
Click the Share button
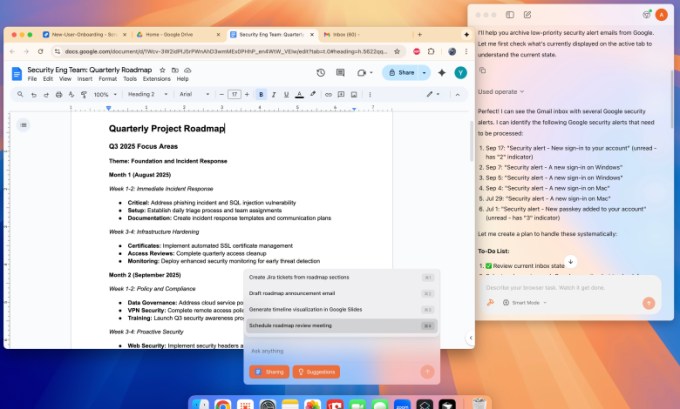[x=402, y=73]
